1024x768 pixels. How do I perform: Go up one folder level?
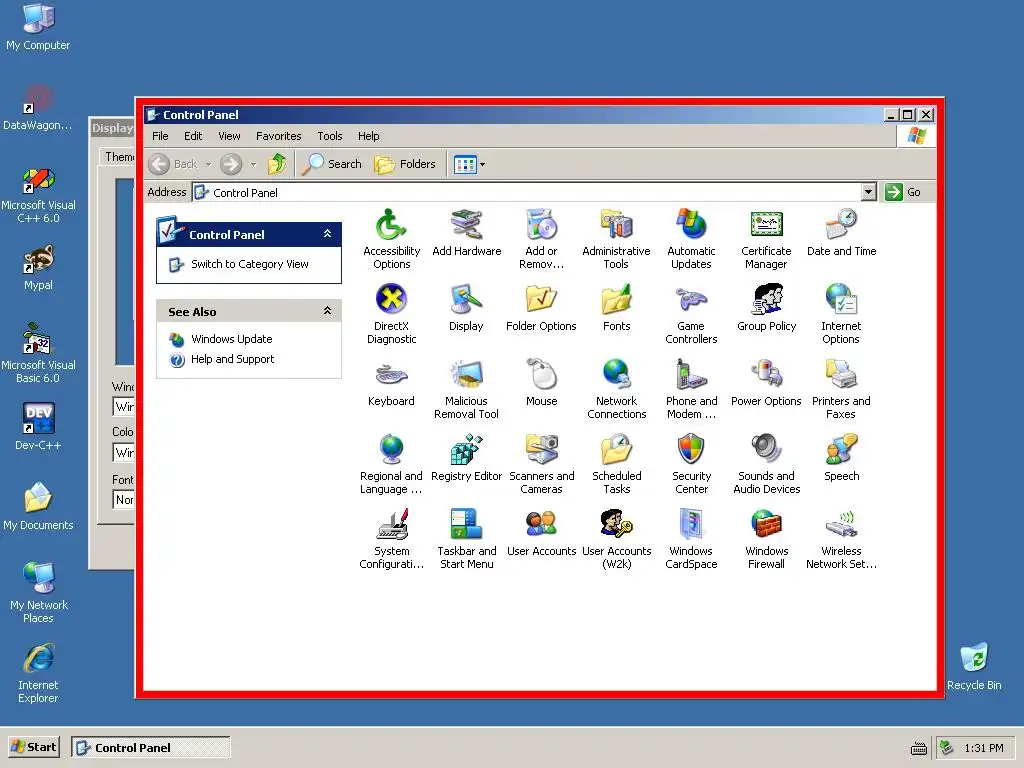[277, 164]
